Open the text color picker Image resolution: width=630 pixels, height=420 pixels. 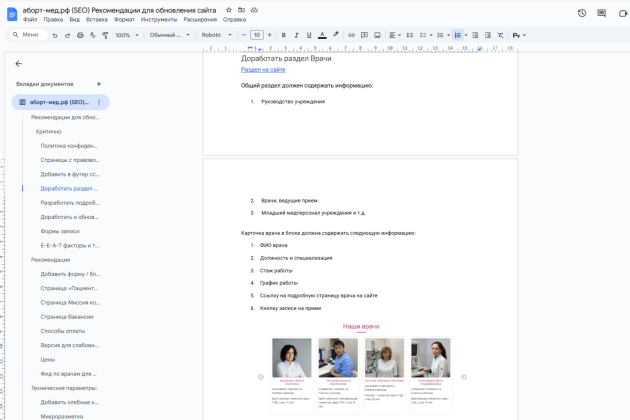[322, 35]
